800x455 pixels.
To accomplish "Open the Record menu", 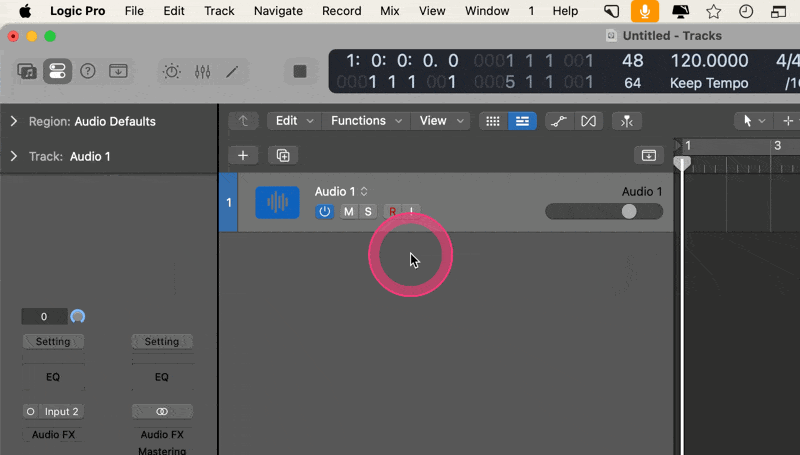I will tap(341, 11).
